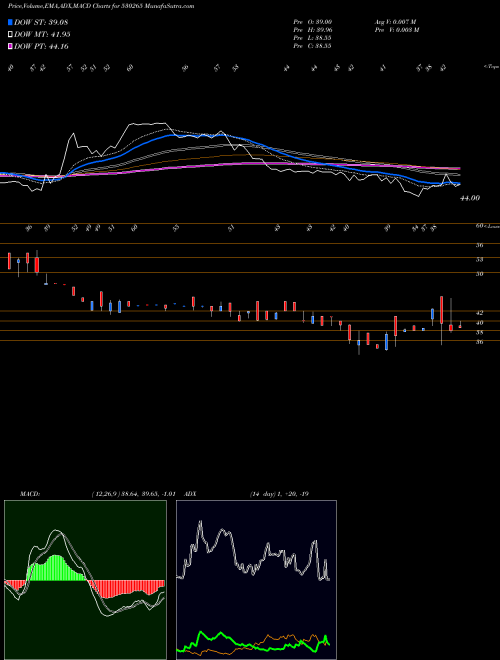Click the MACD parameters (12,26,9) values
The image size is (500, 660).
(133, 494)
